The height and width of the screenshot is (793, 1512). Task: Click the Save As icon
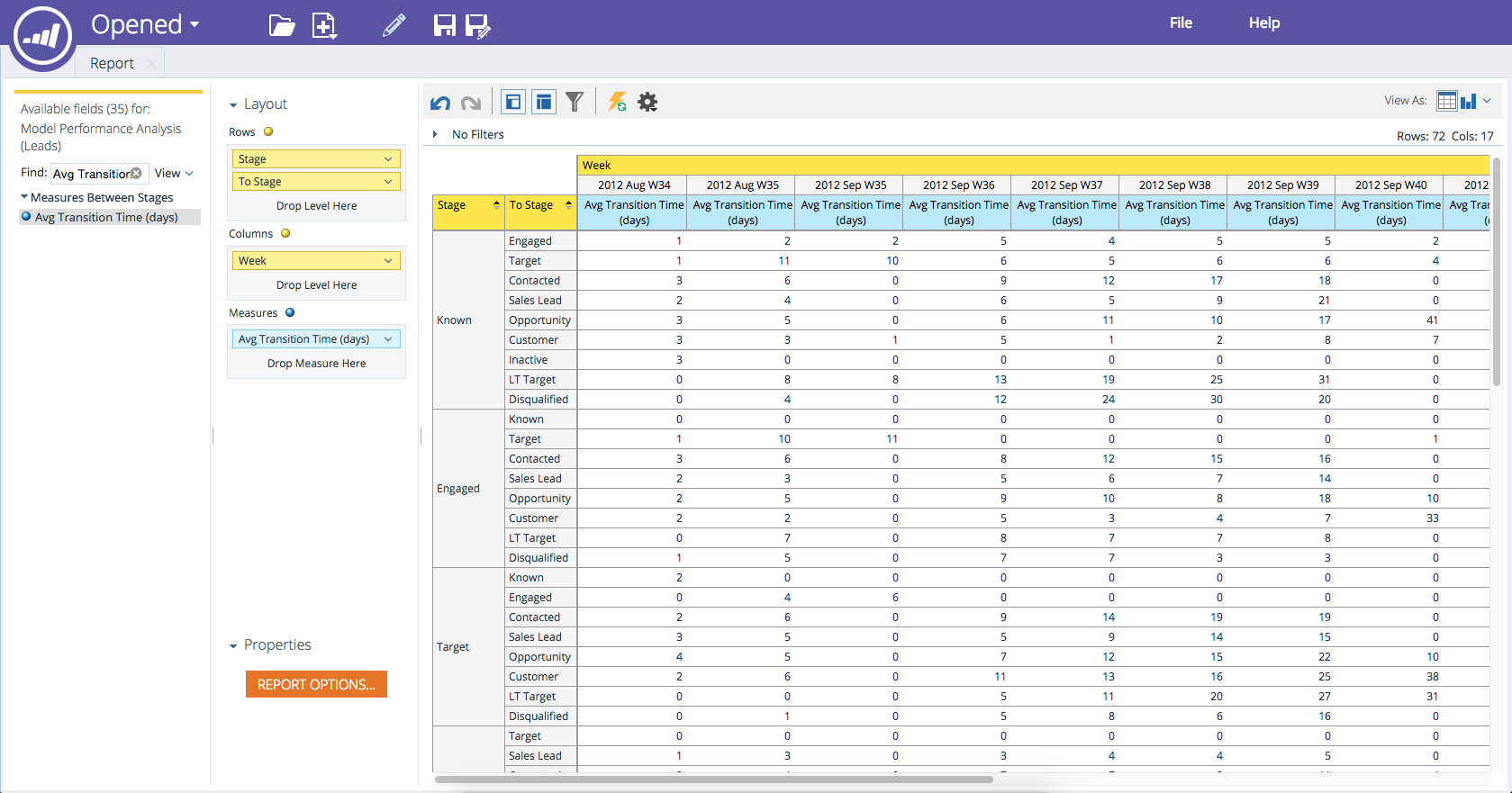tap(477, 26)
